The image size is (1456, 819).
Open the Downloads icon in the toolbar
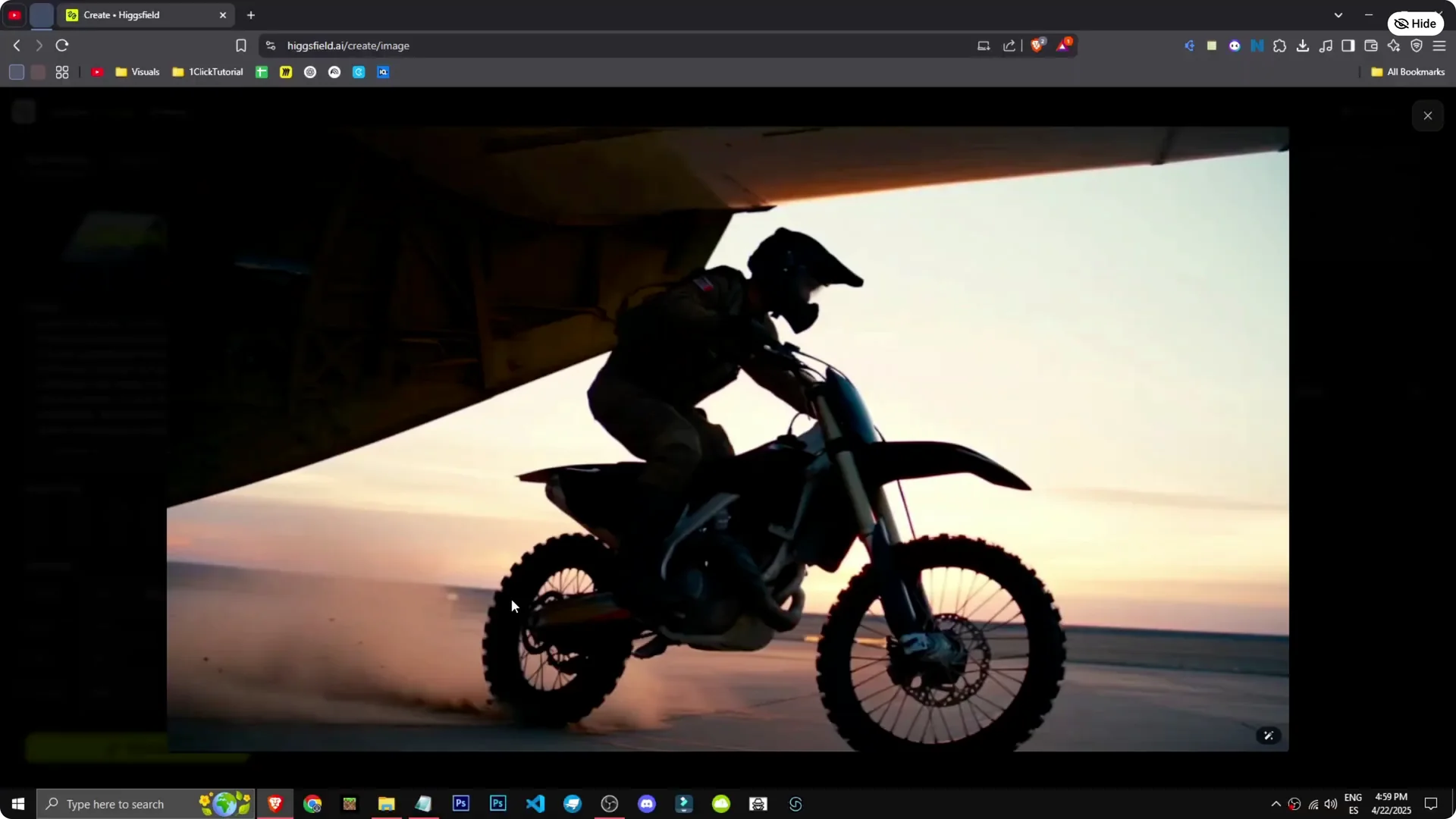click(x=1303, y=45)
